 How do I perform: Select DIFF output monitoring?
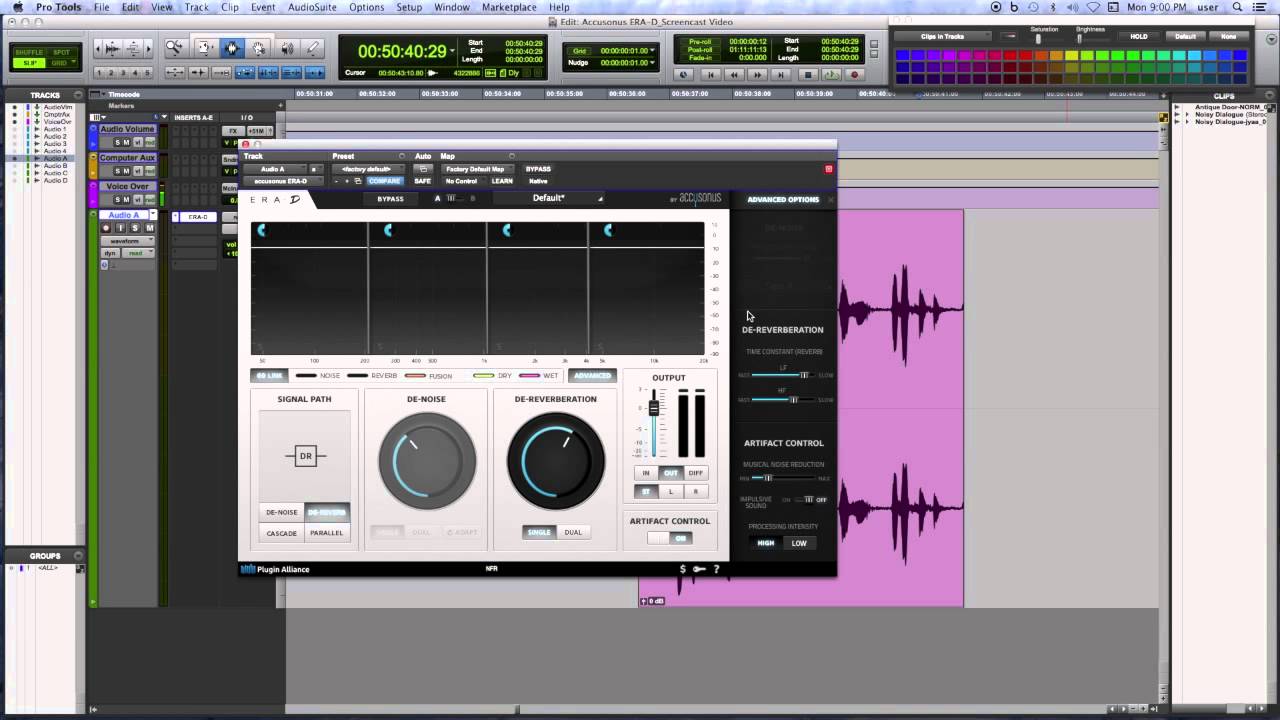(x=695, y=473)
